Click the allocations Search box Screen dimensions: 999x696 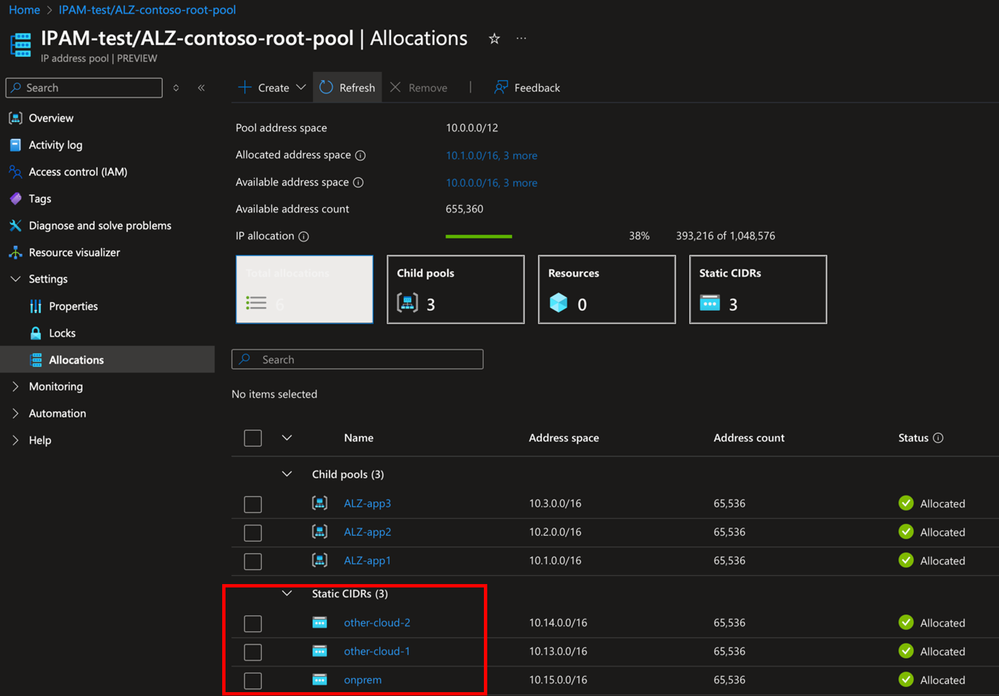(357, 359)
